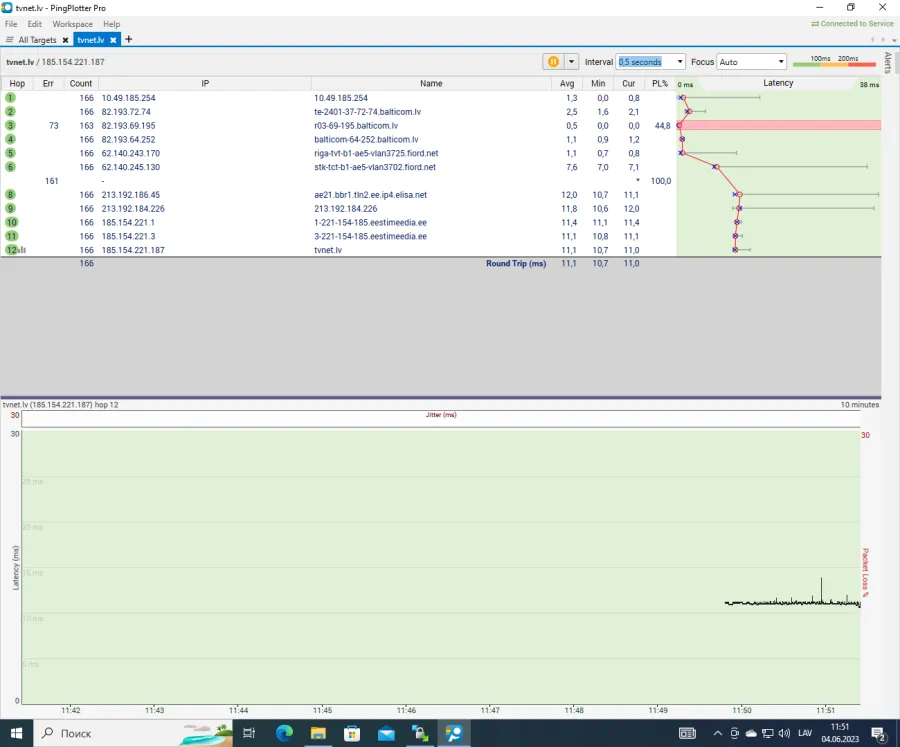Viewport: 900px width, 747px height.
Task: Open the Focus Auto dropdown
Action: 751,61
